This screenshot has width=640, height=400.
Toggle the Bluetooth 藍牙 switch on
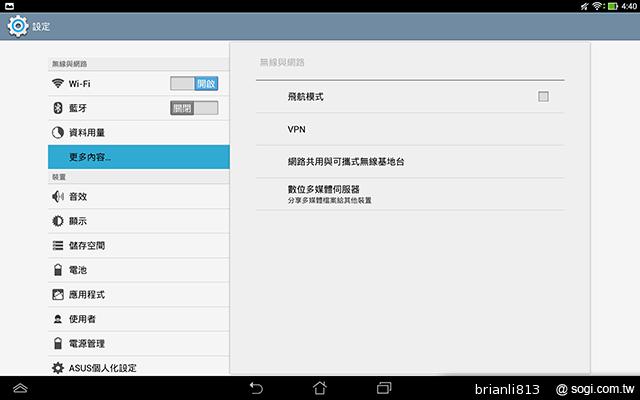coord(194,108)
